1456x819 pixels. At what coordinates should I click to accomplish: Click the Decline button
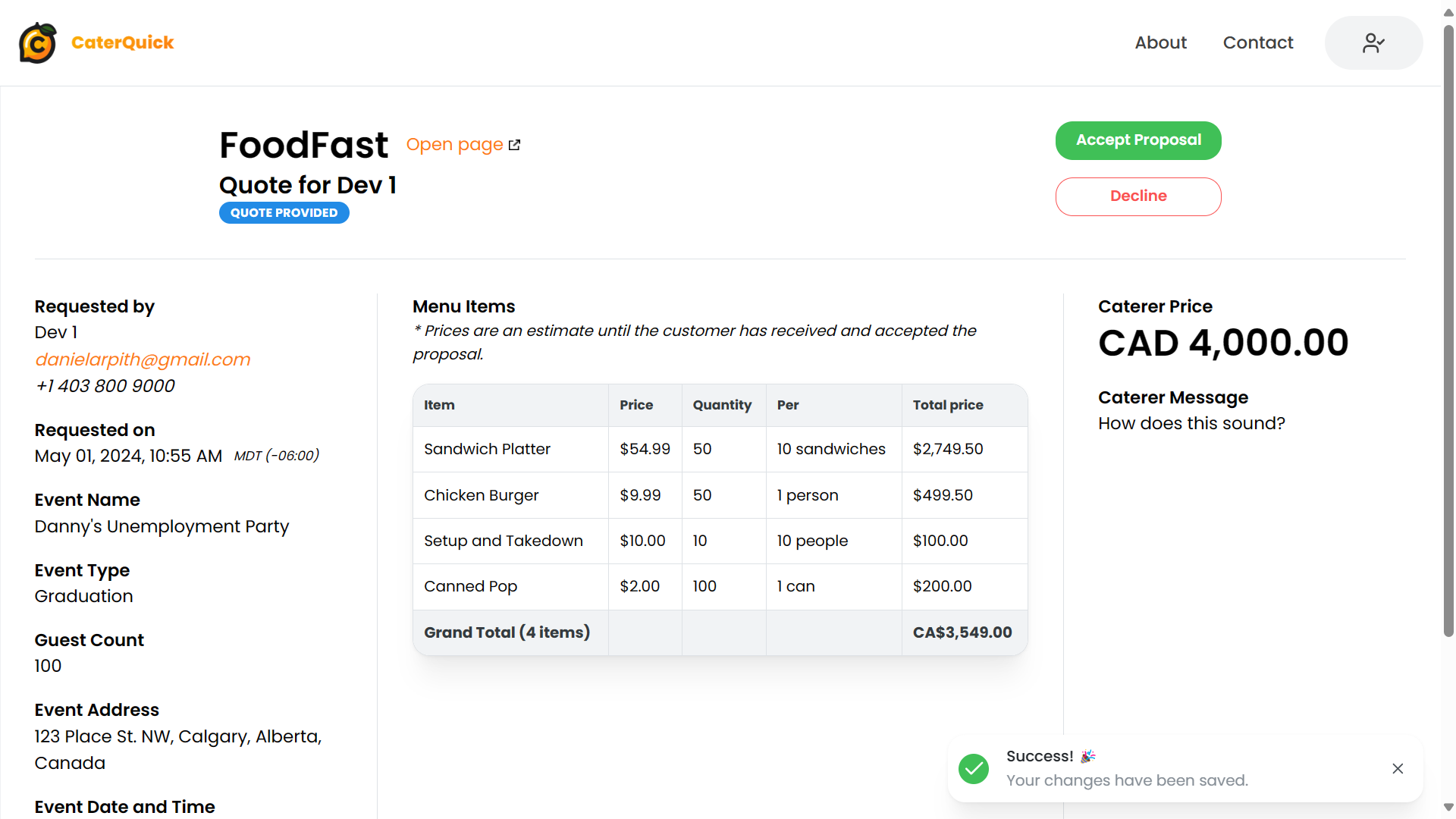(1138, 196)
